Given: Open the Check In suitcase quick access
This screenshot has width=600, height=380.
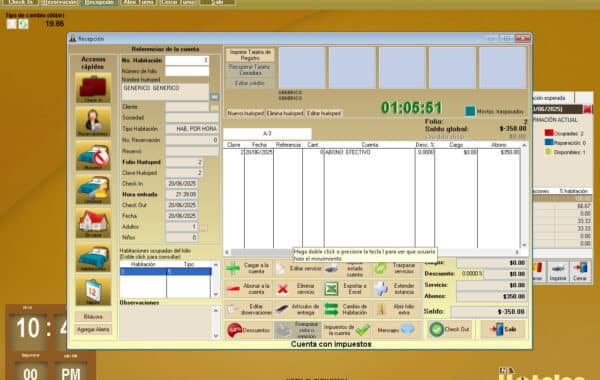Looking at the screenshot, I should 93,88.
